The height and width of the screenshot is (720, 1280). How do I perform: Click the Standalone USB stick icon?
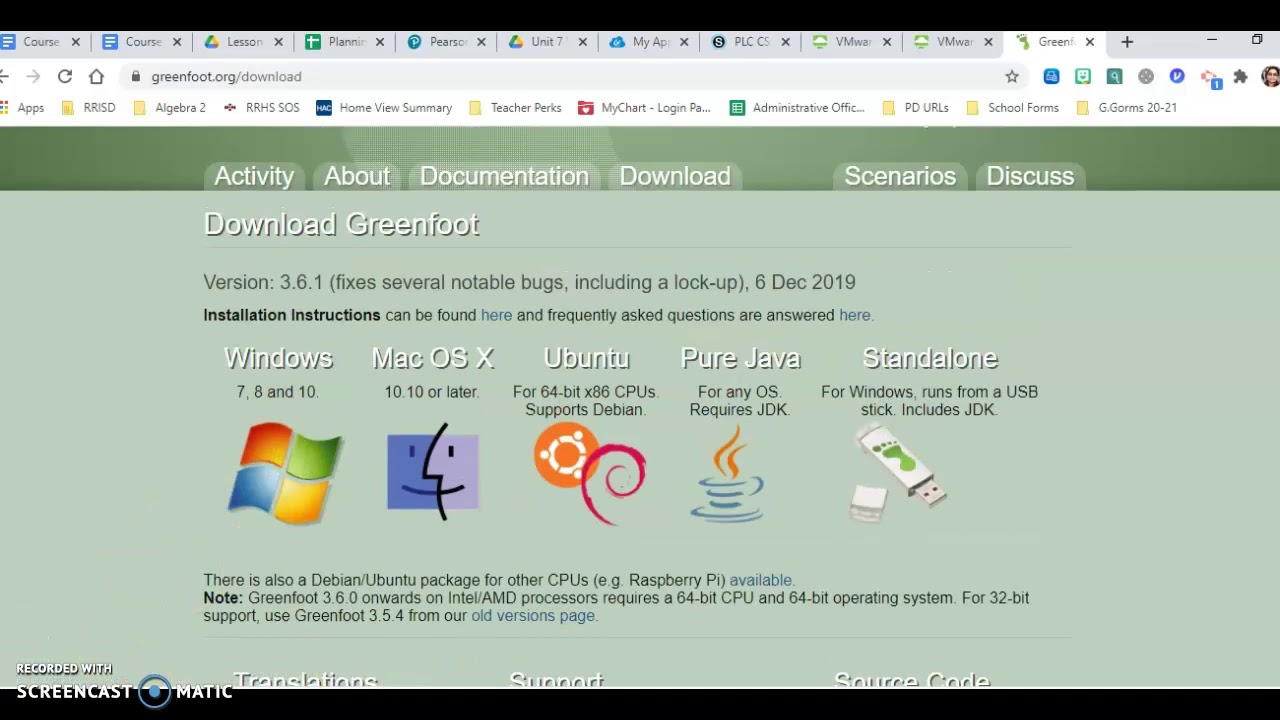(x=897, y=473)
